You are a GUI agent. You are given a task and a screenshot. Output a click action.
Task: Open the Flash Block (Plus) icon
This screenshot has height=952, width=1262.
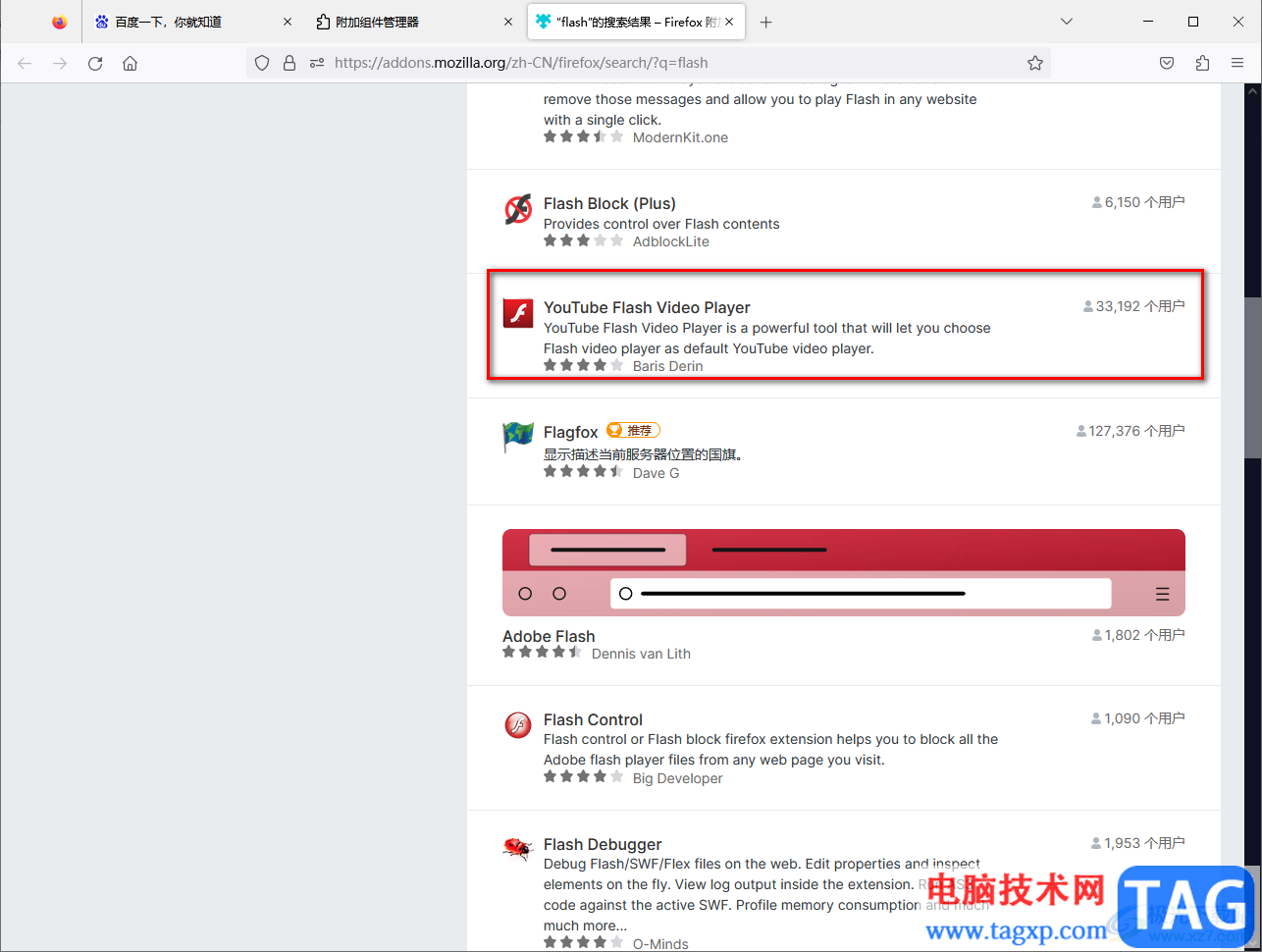[x=518, y=209]
